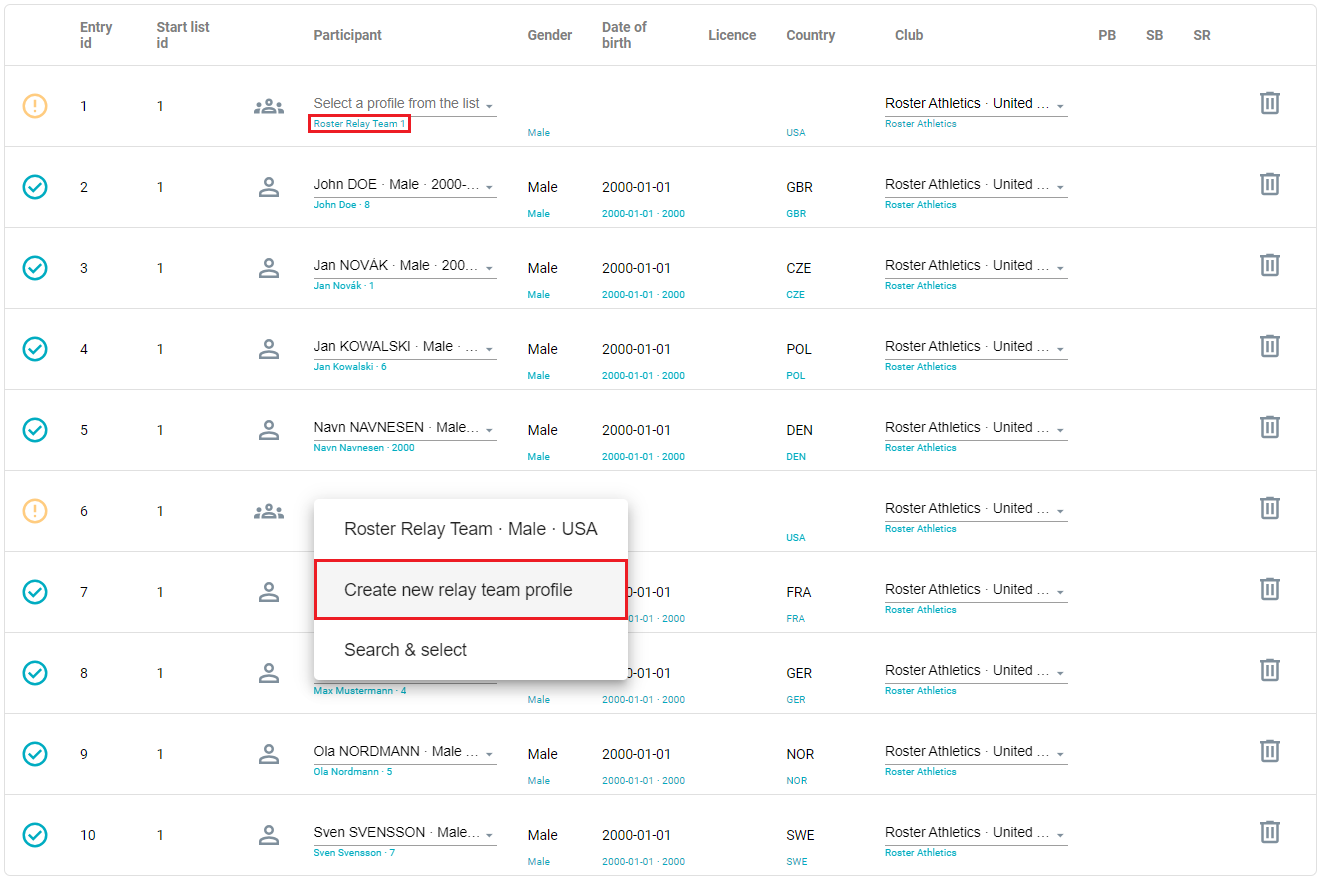Click person icon in Sven SVENSSON row
Image resolution: width=1322 pixels, height=881 pixels.
click(x=269, y=835)
